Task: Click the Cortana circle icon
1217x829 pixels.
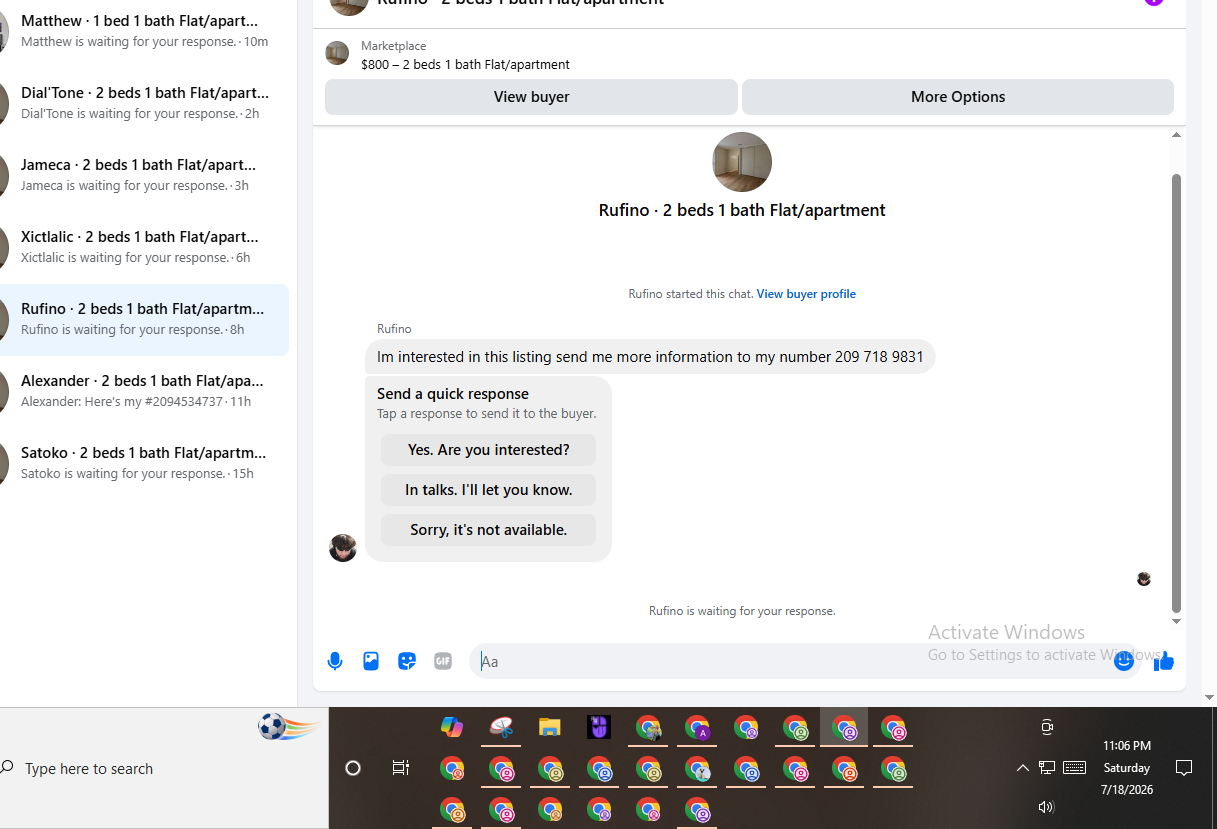Action: (x=353, y=768)
